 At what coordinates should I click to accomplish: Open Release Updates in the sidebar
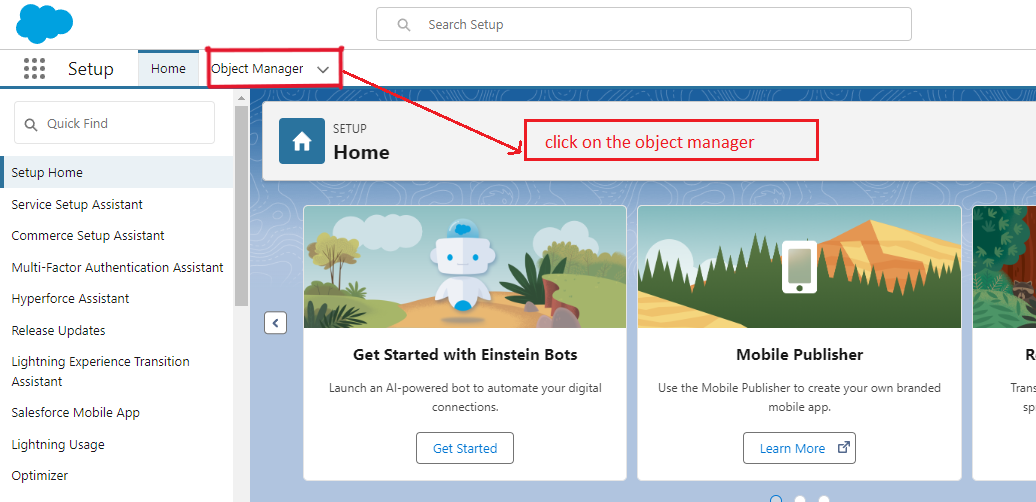[58, 330]
